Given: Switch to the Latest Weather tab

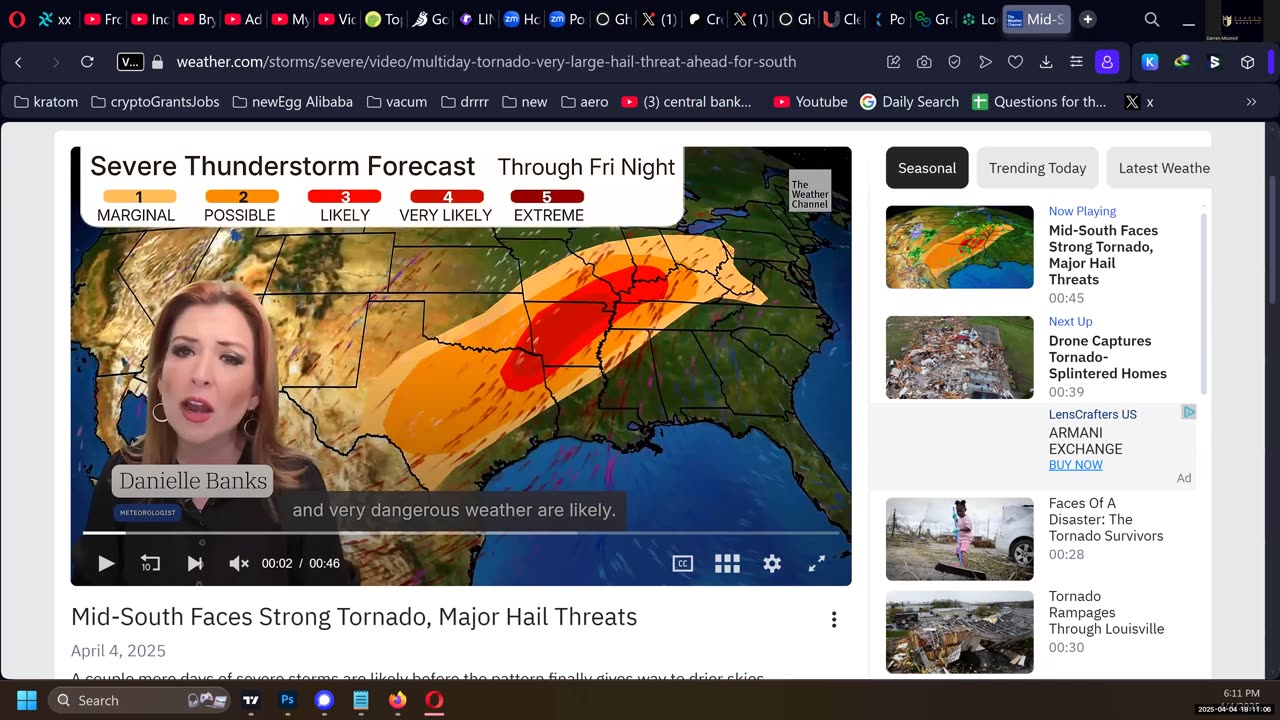Looking at the screenshot, I should [x=1160, y=168].
